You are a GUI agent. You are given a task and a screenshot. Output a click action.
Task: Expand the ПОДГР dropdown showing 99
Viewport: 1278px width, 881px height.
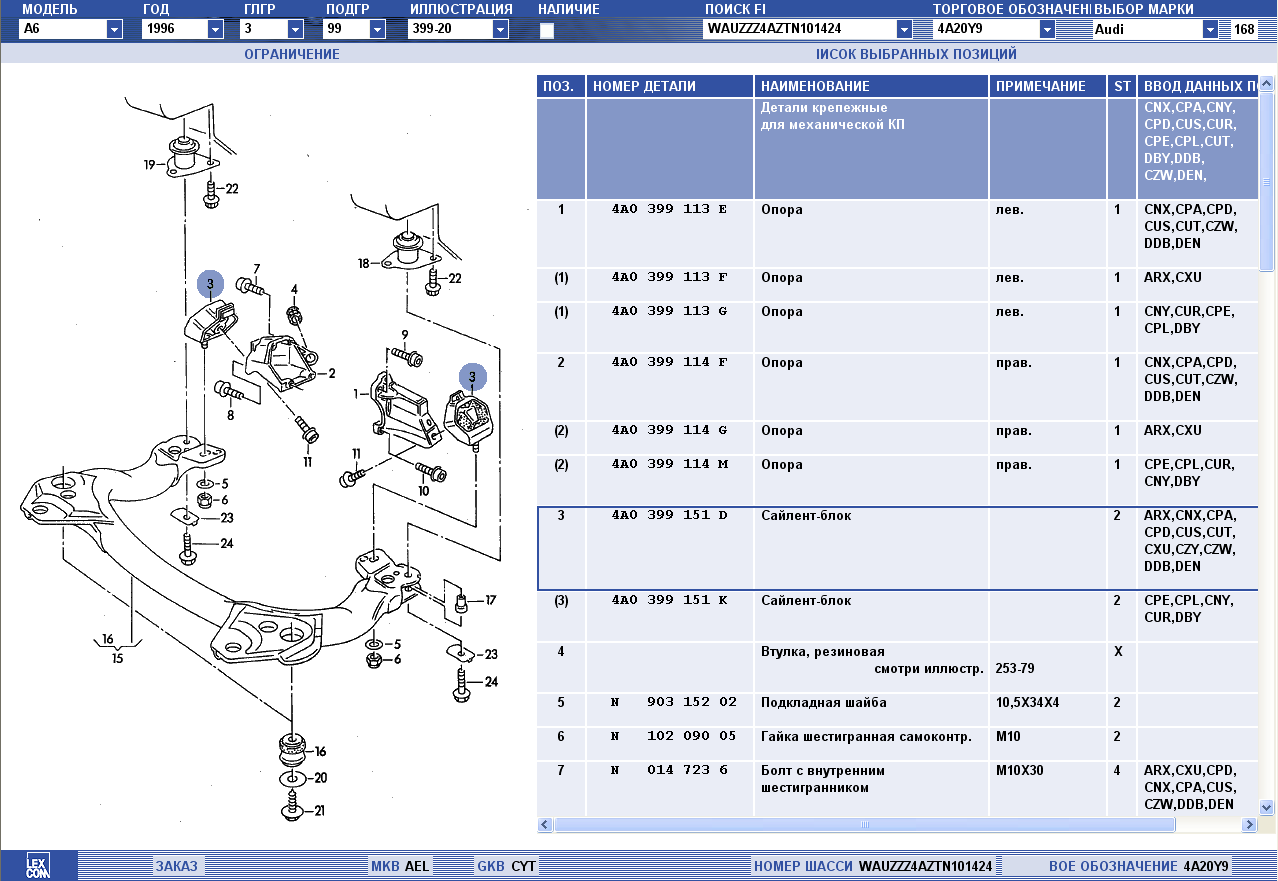tap(377, 29)
